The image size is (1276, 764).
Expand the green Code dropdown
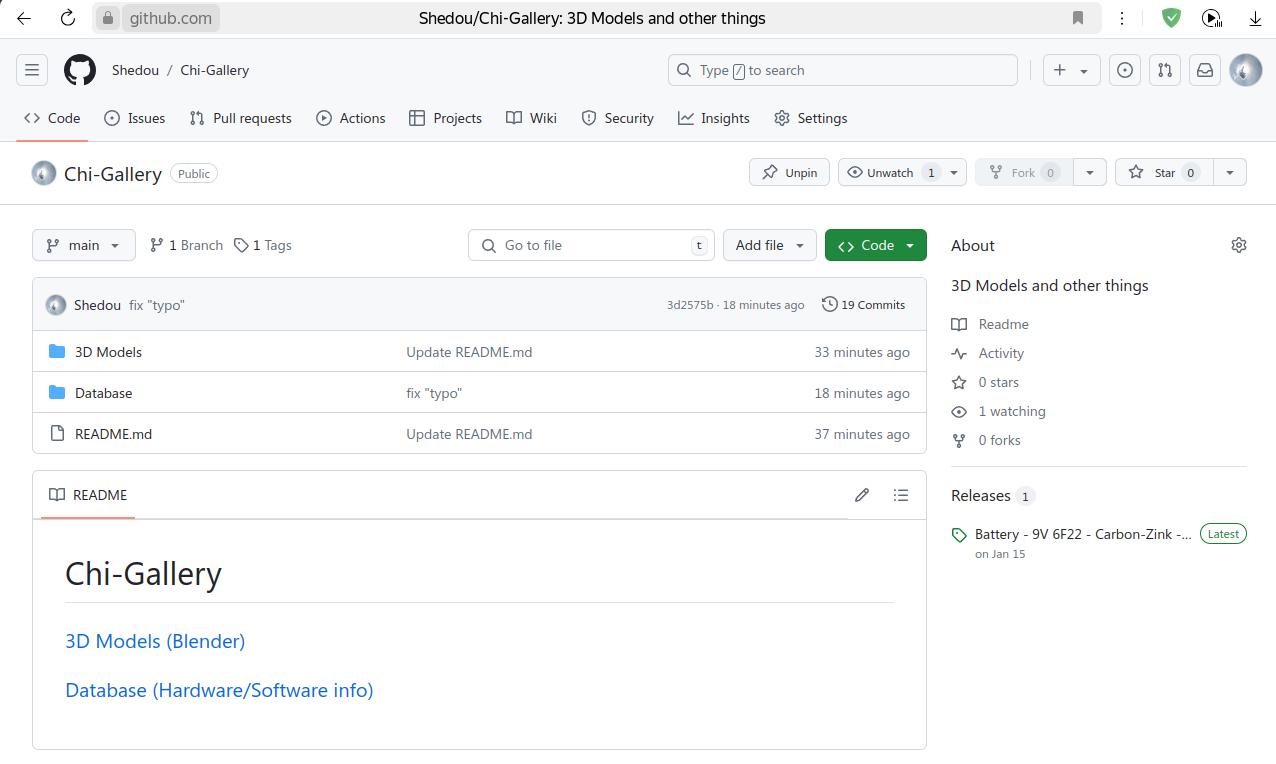point(876,245)
